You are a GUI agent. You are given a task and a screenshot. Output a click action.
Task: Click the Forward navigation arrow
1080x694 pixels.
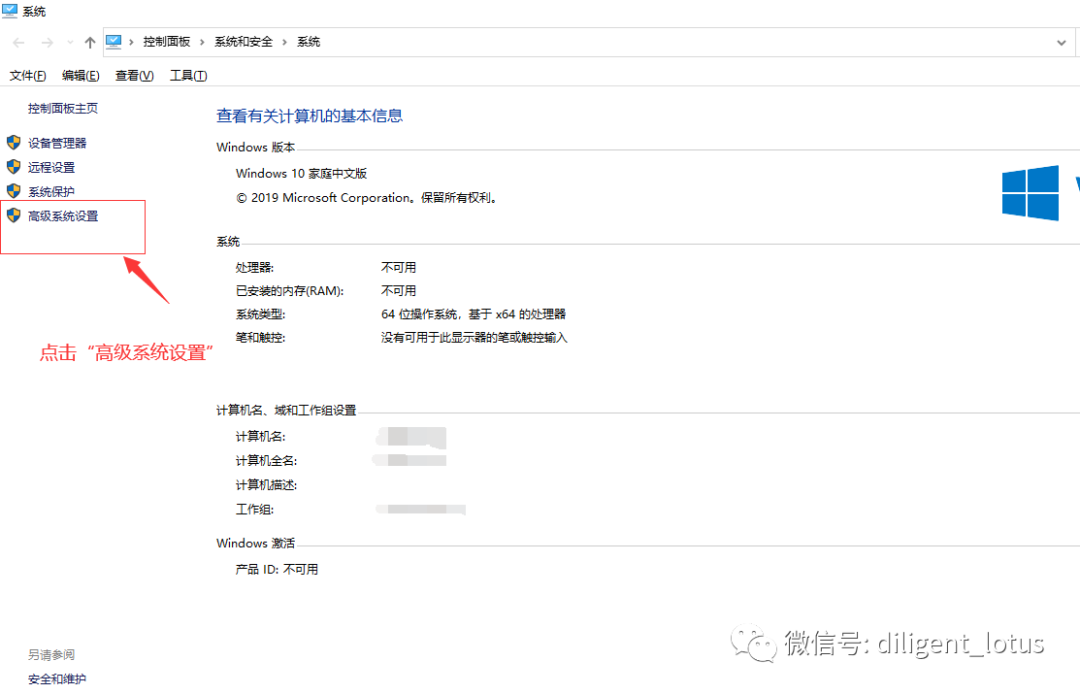[x=47, y=43]
